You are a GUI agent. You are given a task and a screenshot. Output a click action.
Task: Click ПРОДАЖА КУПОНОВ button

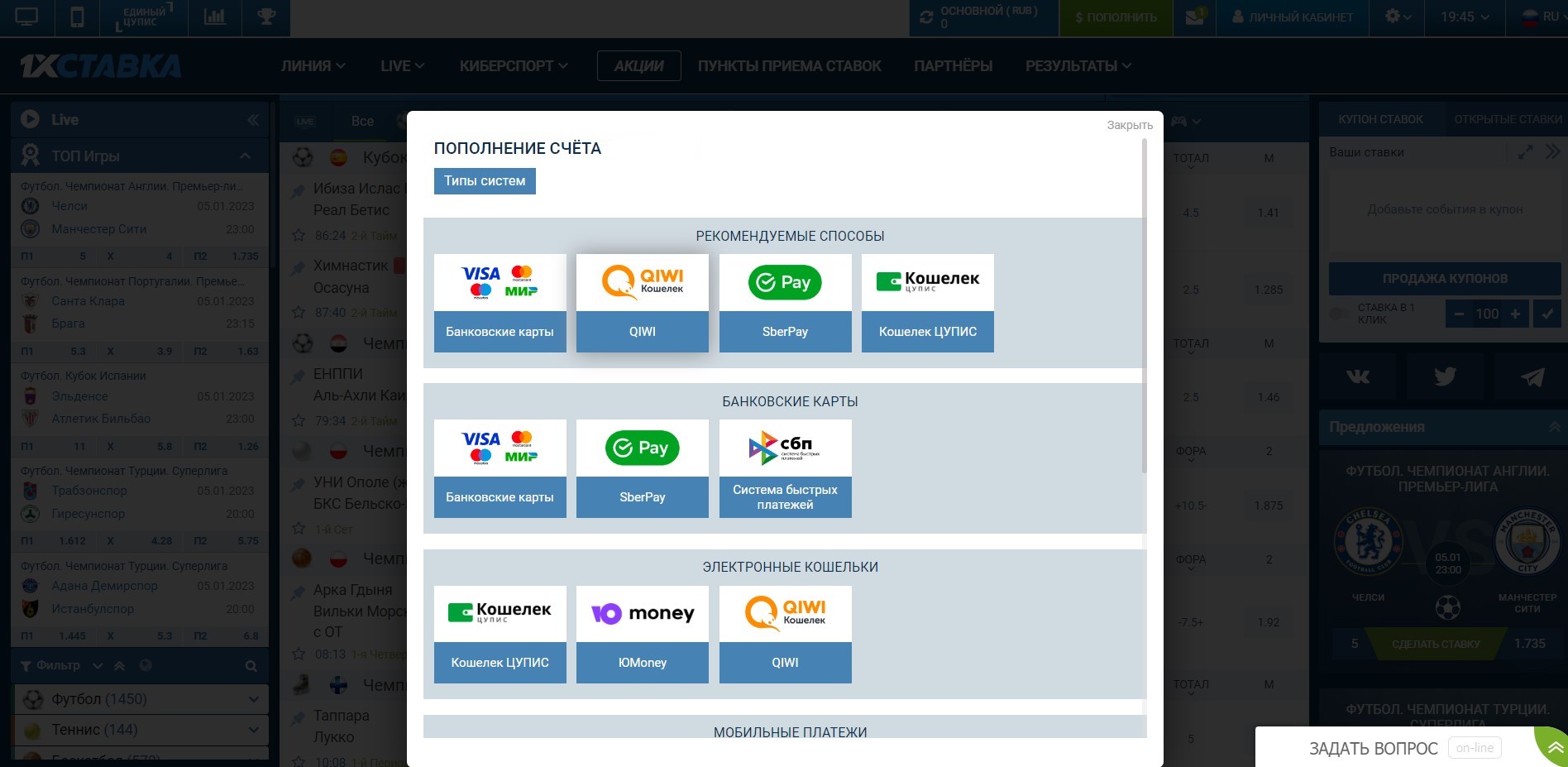(1445, 279)
